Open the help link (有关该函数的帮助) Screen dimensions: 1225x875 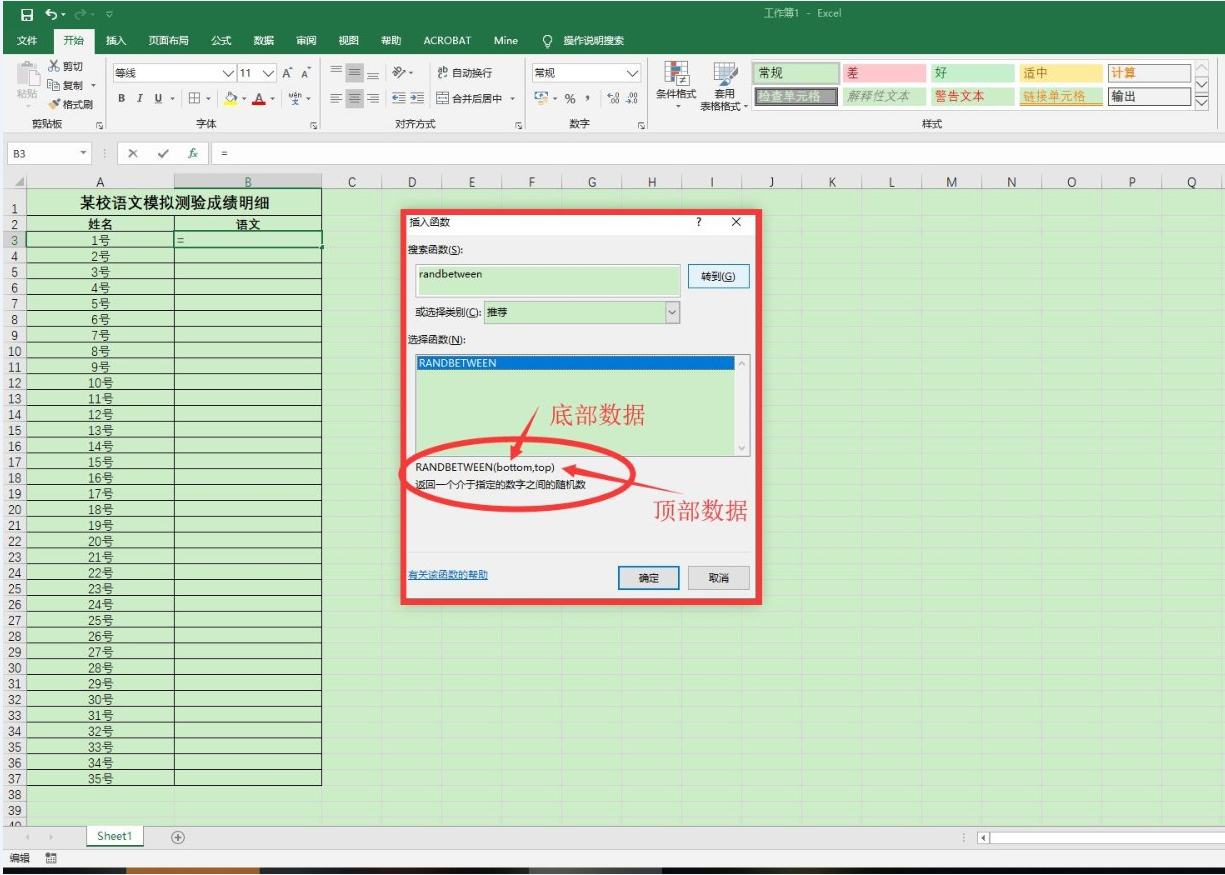448,575
